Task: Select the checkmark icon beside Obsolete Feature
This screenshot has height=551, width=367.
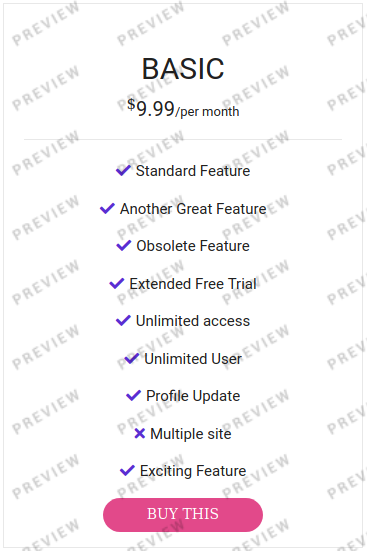Action: [x=123, y=246]
